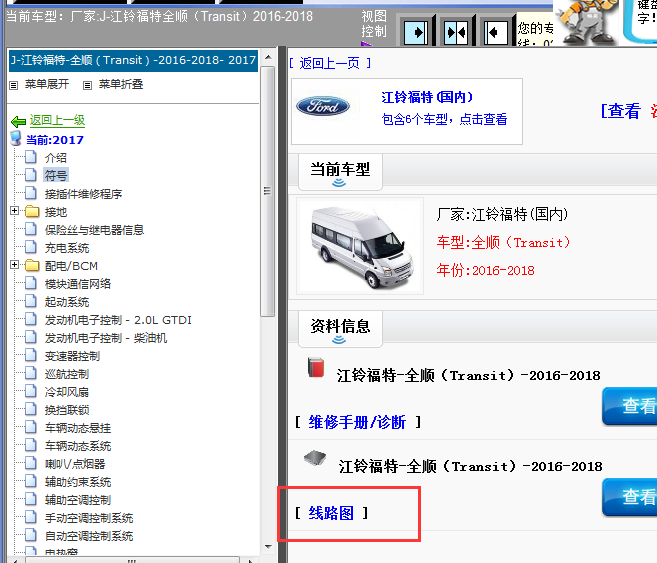The height and width of the screenshot is (563, 657).
Task: Open 车辆动态系统 tree item
Action: (78, 446)
